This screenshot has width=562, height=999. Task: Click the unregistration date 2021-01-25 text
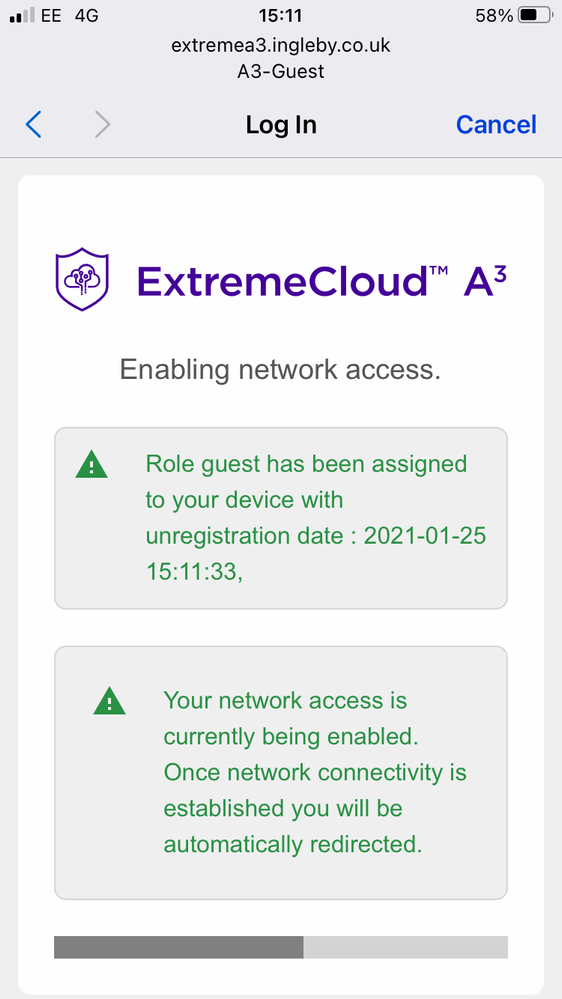[315, 536]
